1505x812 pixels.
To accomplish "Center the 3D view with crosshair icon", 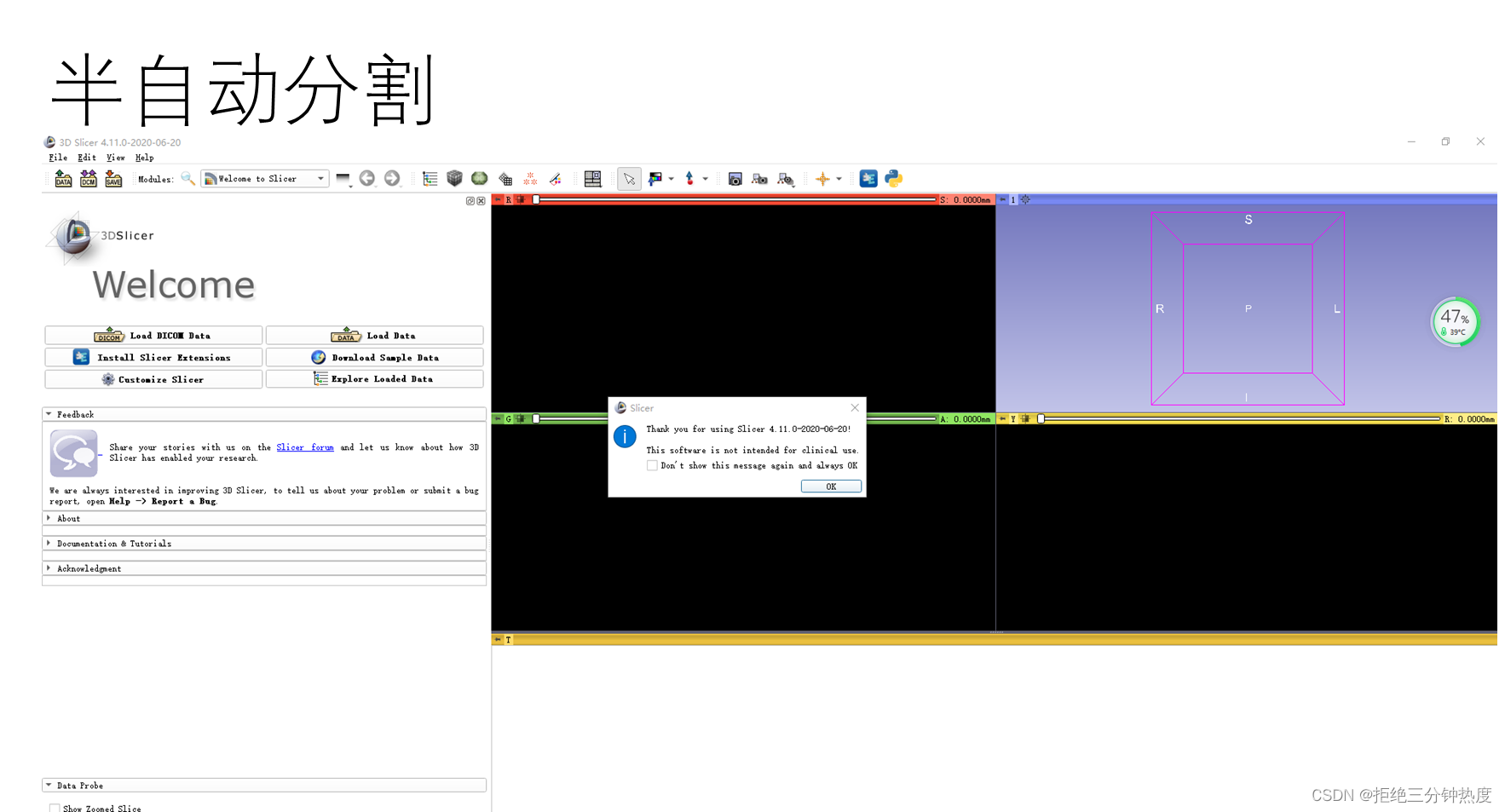I will [x=1026, y=199].
